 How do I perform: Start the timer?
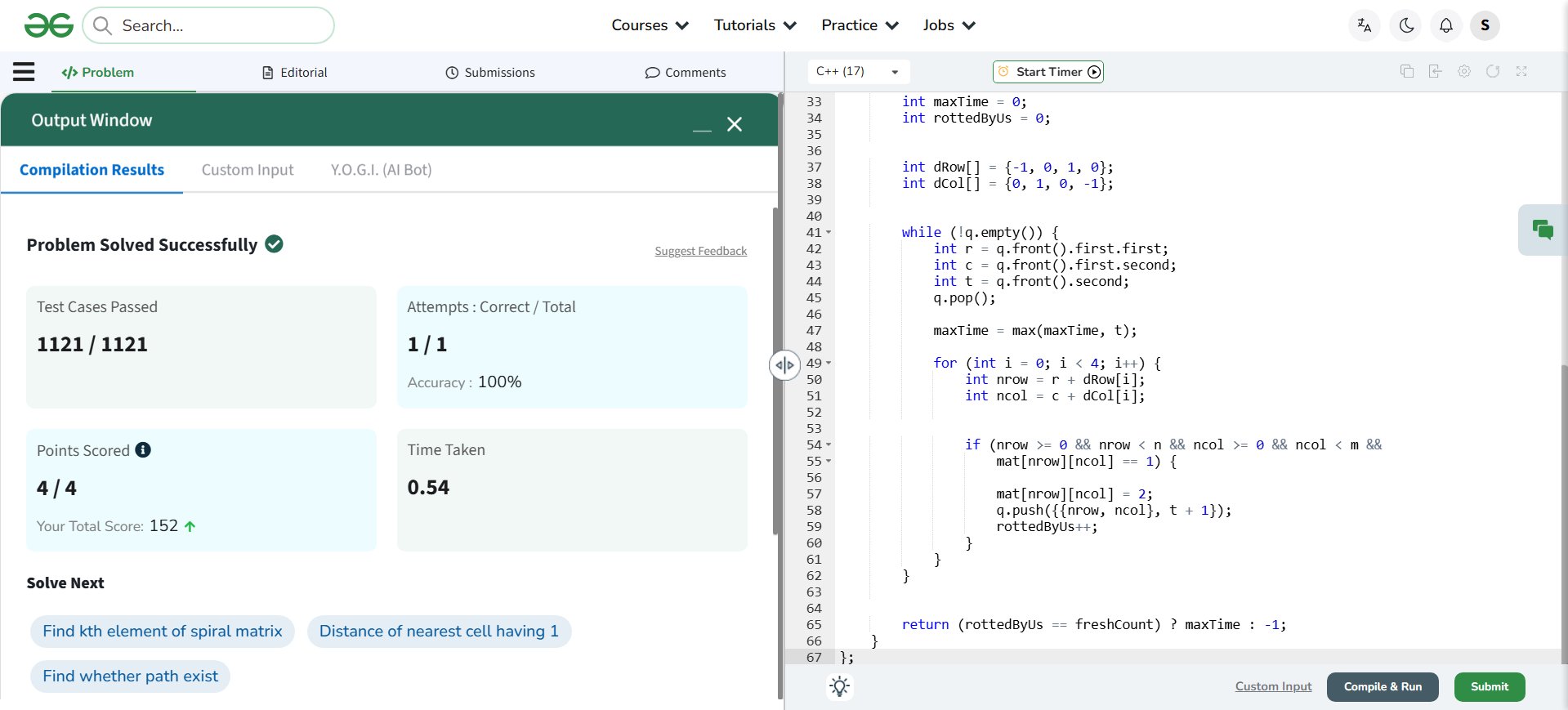tap(1048, 72)
